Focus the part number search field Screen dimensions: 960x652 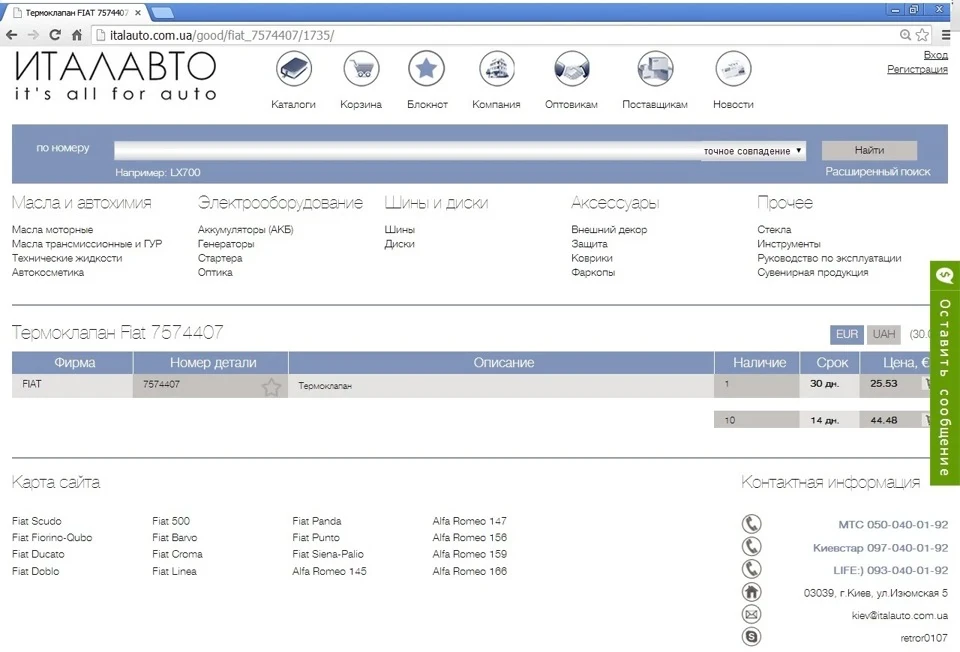407,151
